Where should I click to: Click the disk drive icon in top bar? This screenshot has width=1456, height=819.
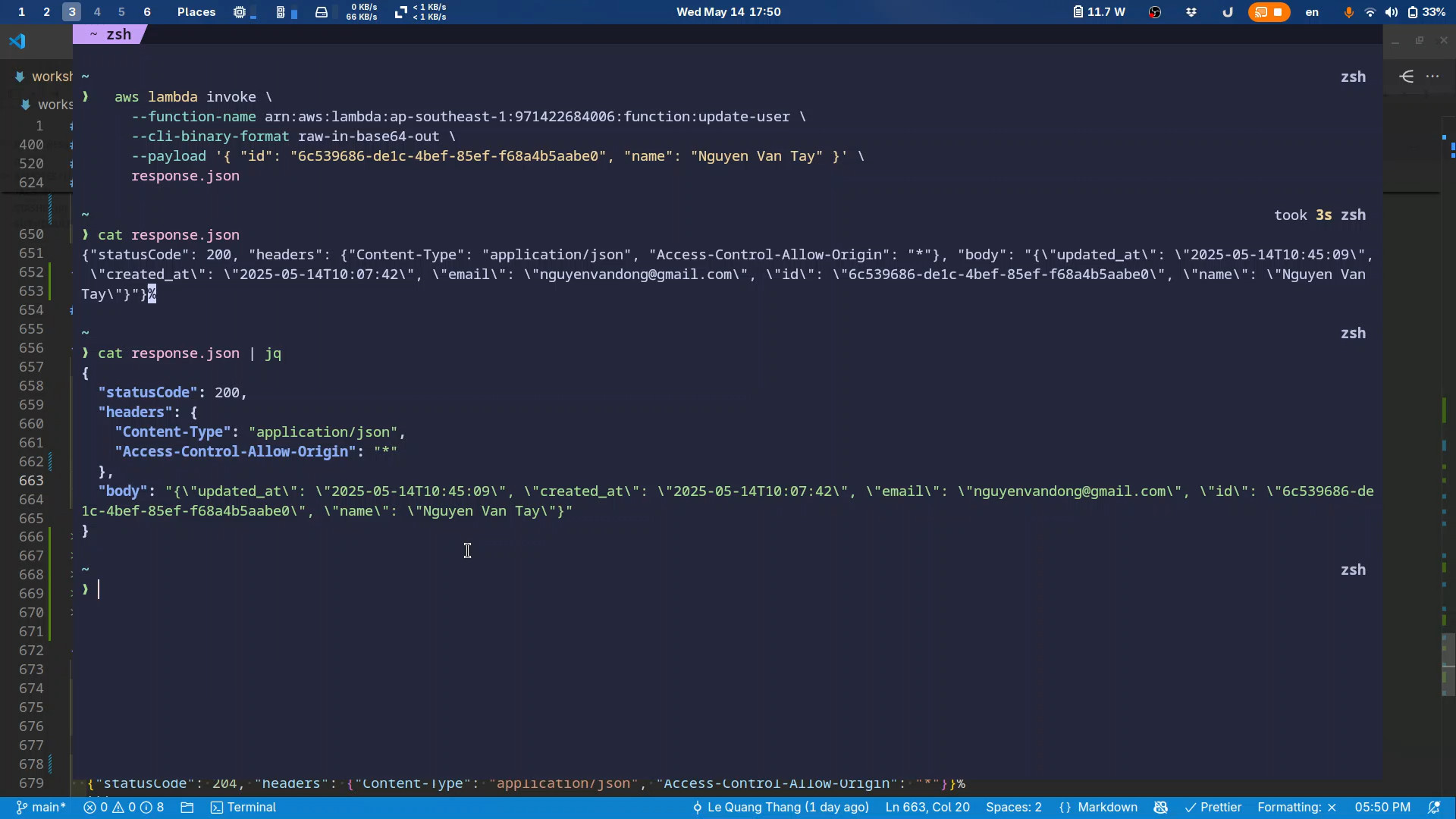coord(322,12)
